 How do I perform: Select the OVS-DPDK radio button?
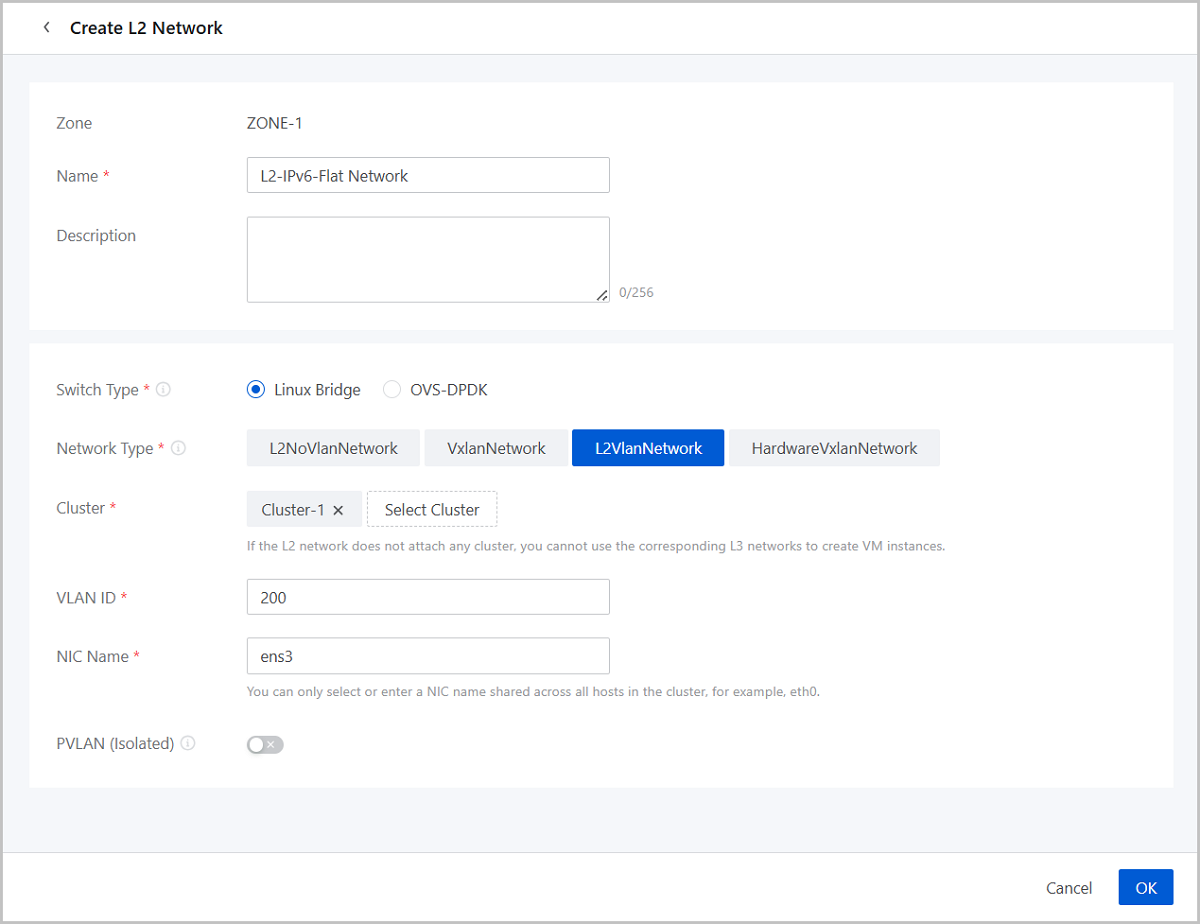[x=392, y=390]
